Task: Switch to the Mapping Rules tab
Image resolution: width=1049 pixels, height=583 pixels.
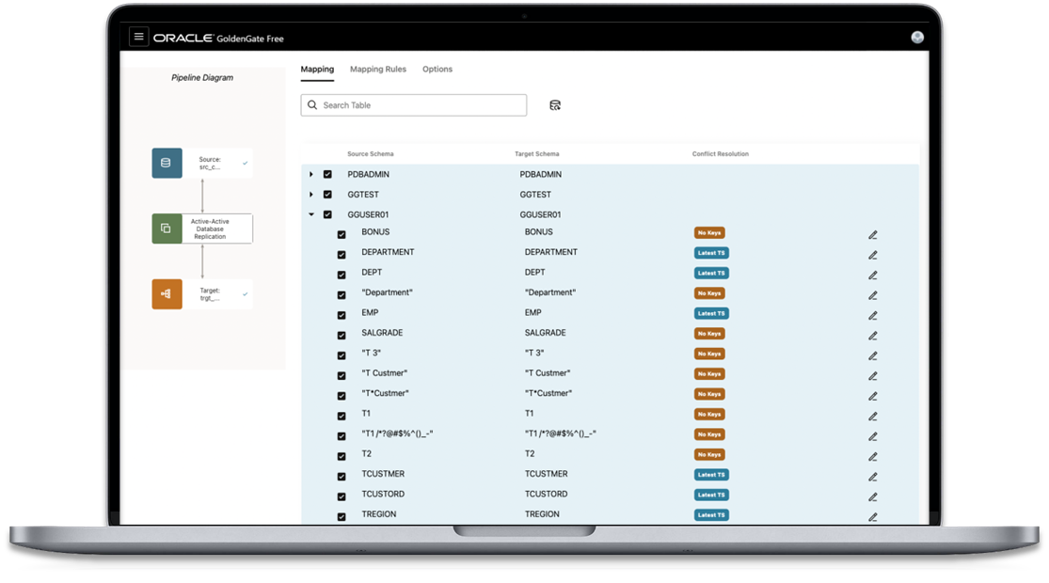Action: tap(378, 69)
